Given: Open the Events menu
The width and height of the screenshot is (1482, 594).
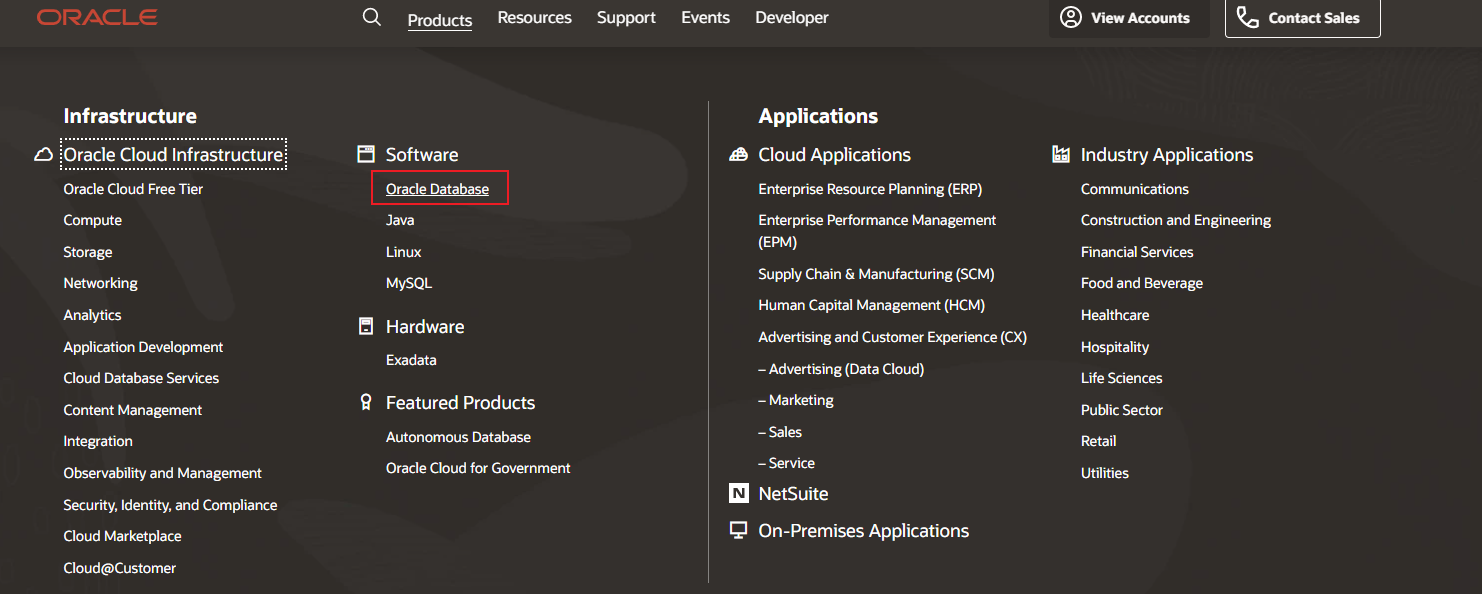Looking at the screenshot, I should click(706, 18).
